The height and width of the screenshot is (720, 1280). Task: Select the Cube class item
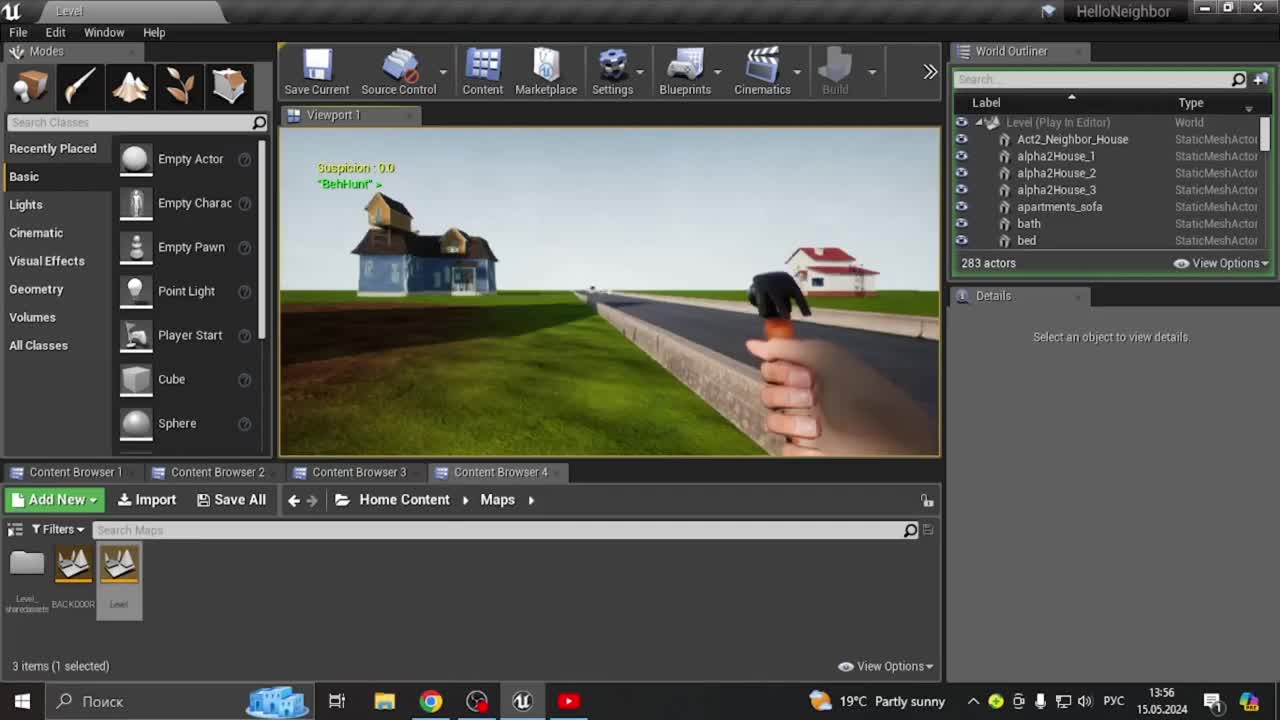186,379
